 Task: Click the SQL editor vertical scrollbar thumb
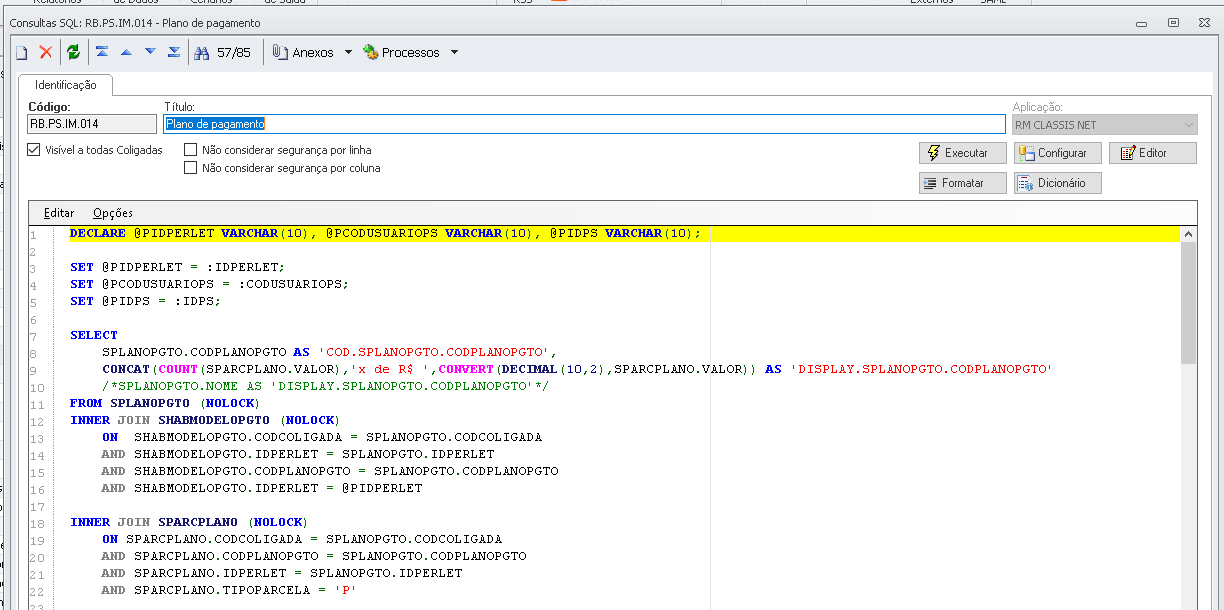tap(1188, 302)
